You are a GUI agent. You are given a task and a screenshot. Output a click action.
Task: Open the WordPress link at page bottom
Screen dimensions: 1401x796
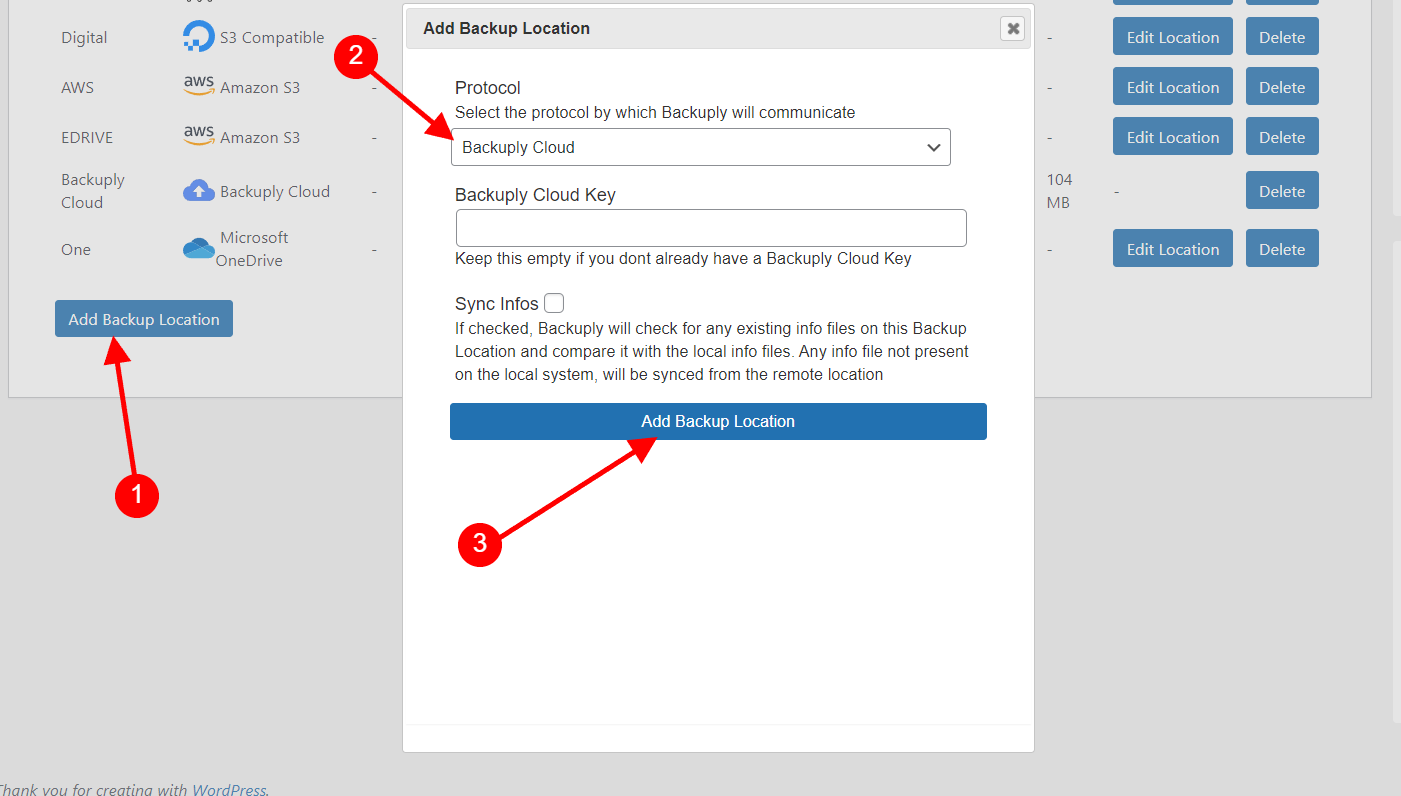click(x=231, y=789)
